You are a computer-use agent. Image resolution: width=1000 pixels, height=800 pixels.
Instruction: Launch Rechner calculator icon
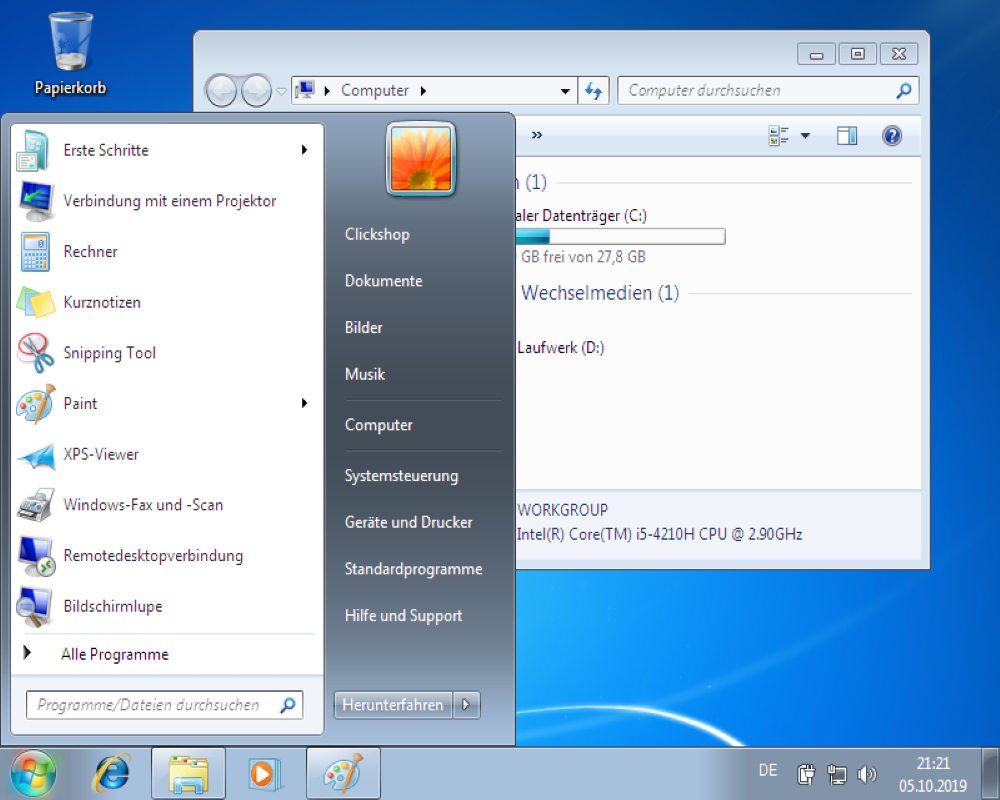click(35, 252)
